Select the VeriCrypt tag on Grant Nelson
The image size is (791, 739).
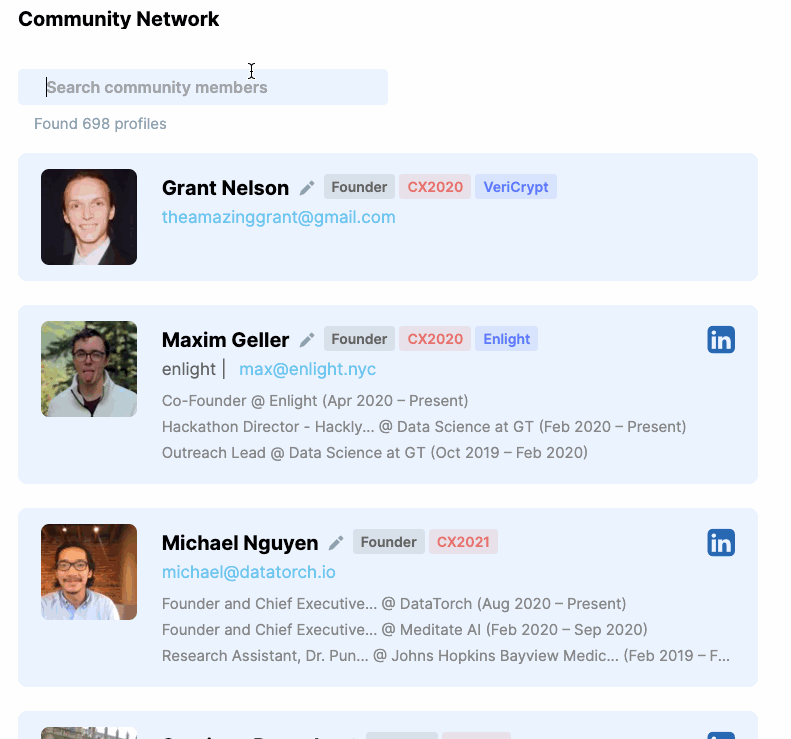coord(516,187)
